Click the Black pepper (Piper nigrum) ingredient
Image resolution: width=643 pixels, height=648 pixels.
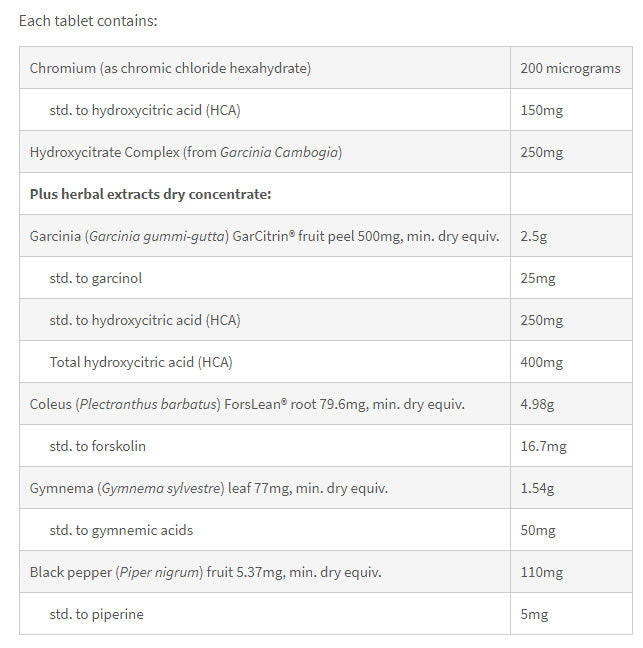pos(206,572)
